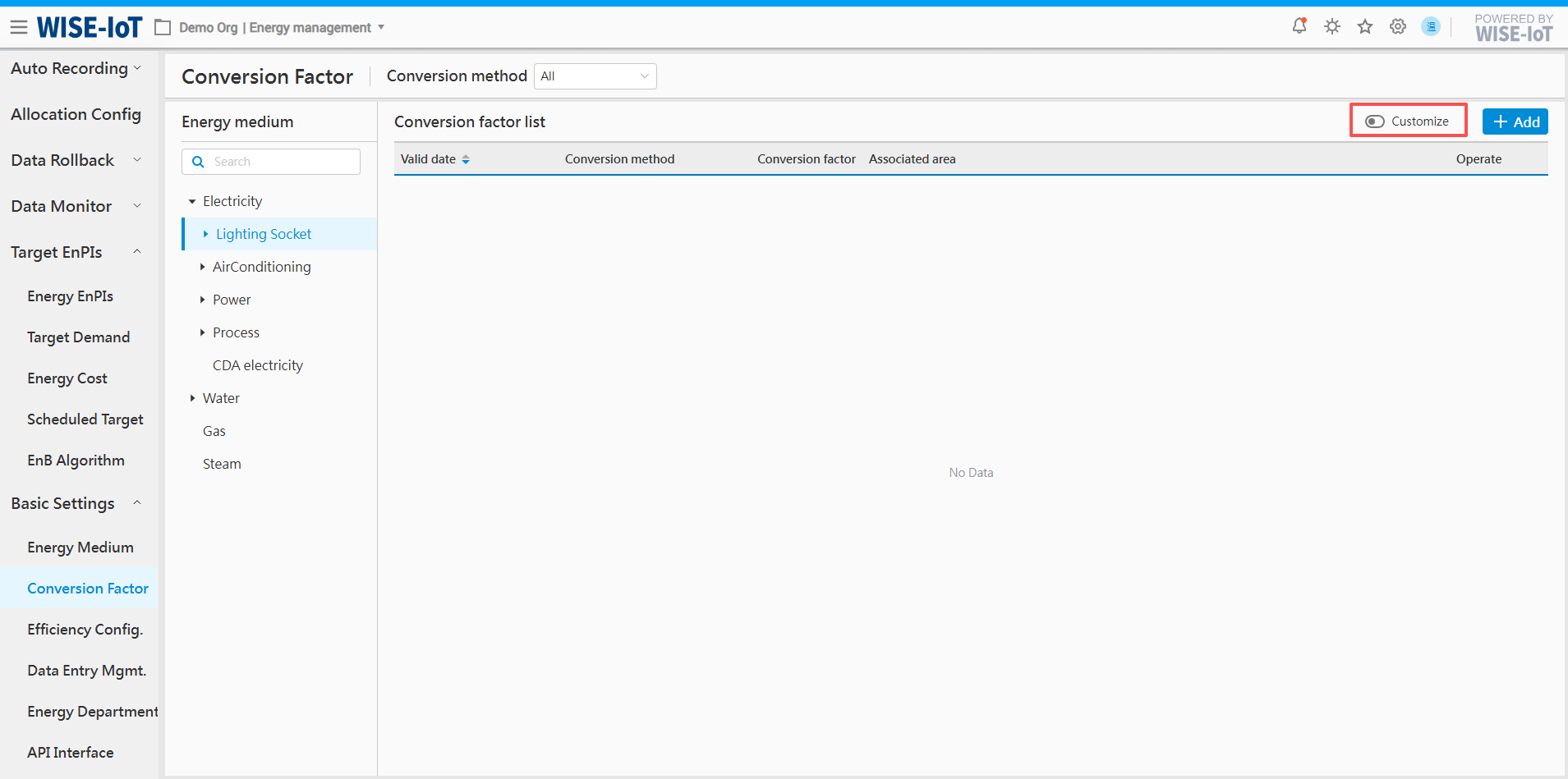Open the Energy Medium menu item

80,548
